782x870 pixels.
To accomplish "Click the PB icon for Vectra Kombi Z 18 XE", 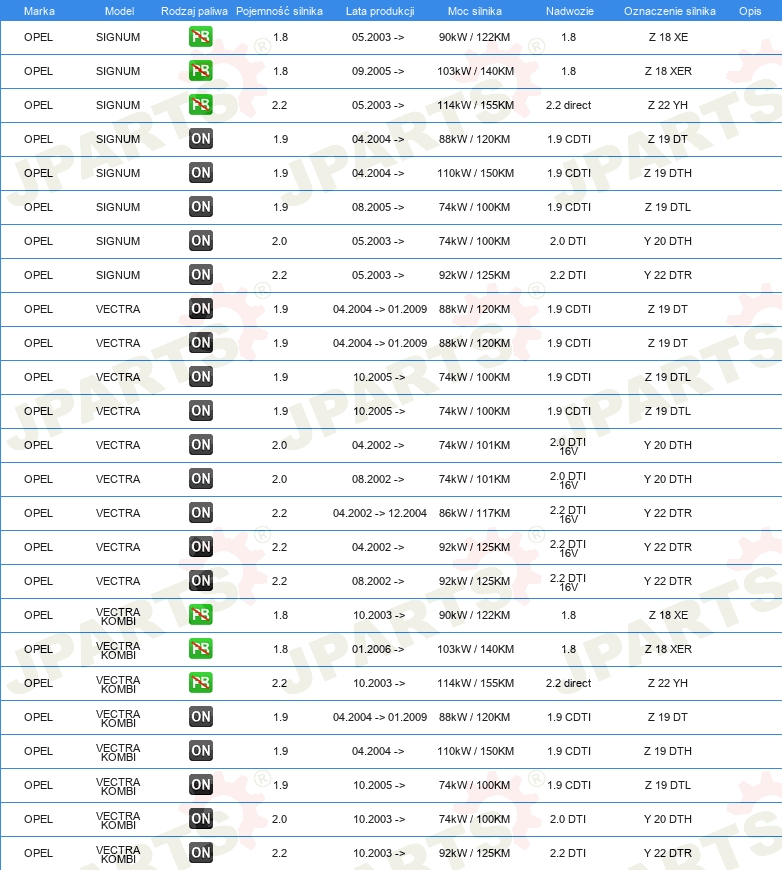I will [200, 615].
